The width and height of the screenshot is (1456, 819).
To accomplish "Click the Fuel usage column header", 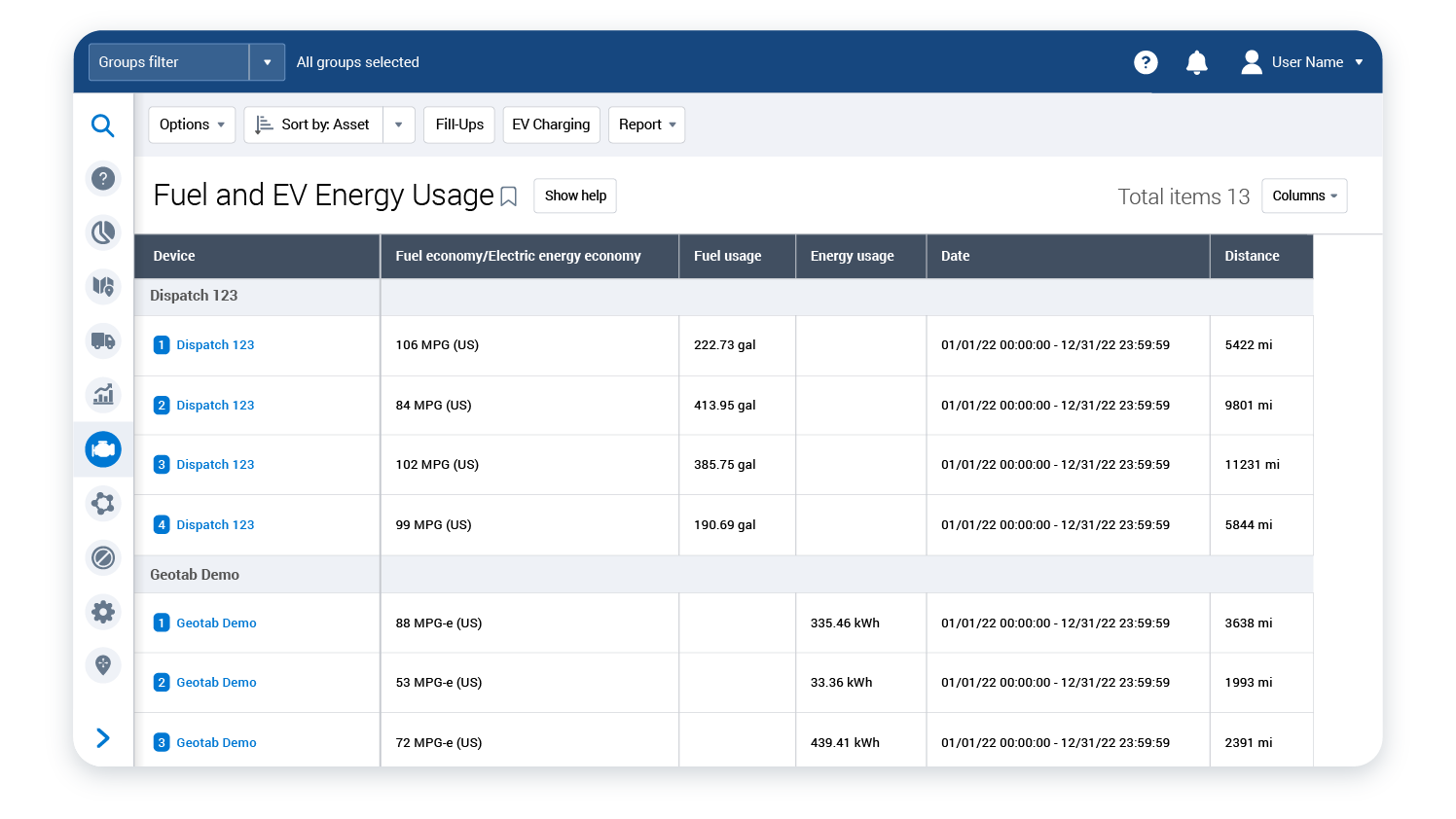I will (x=737, y=256).
